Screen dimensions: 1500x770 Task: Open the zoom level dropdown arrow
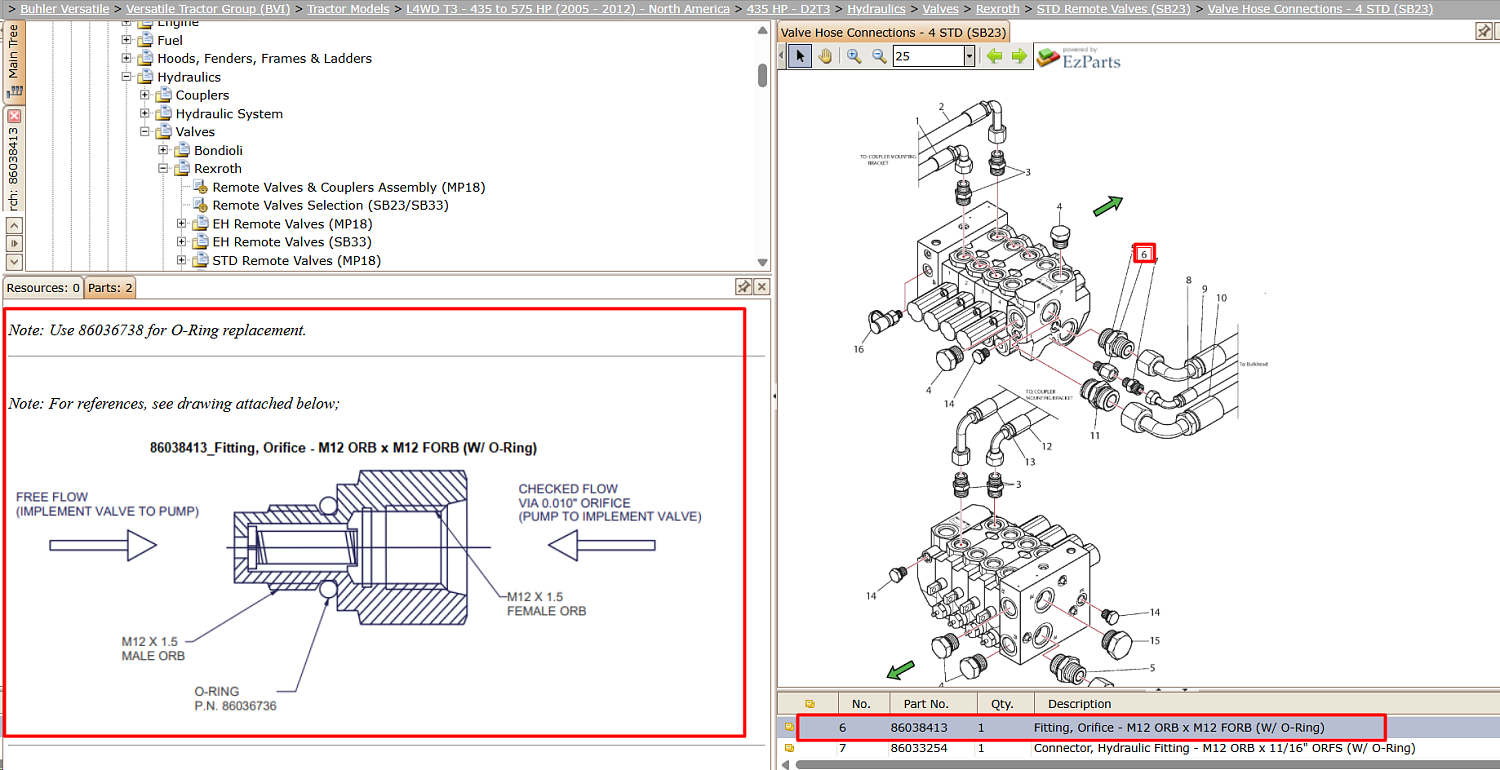(969, 56)
